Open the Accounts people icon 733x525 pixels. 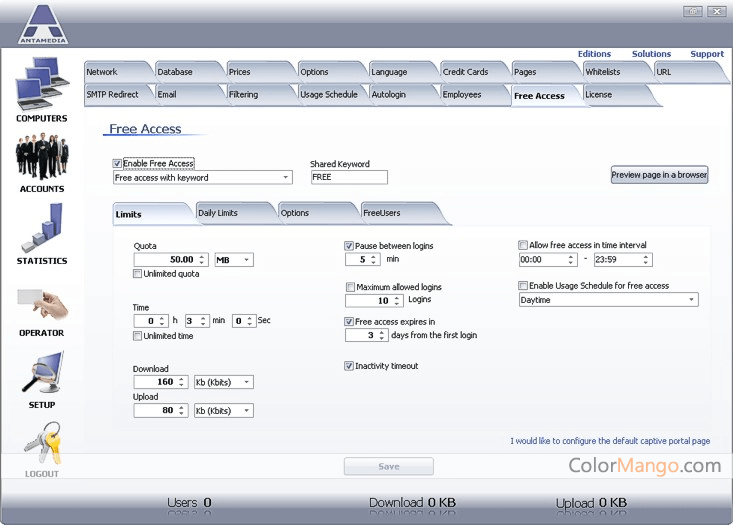point(41,157)
